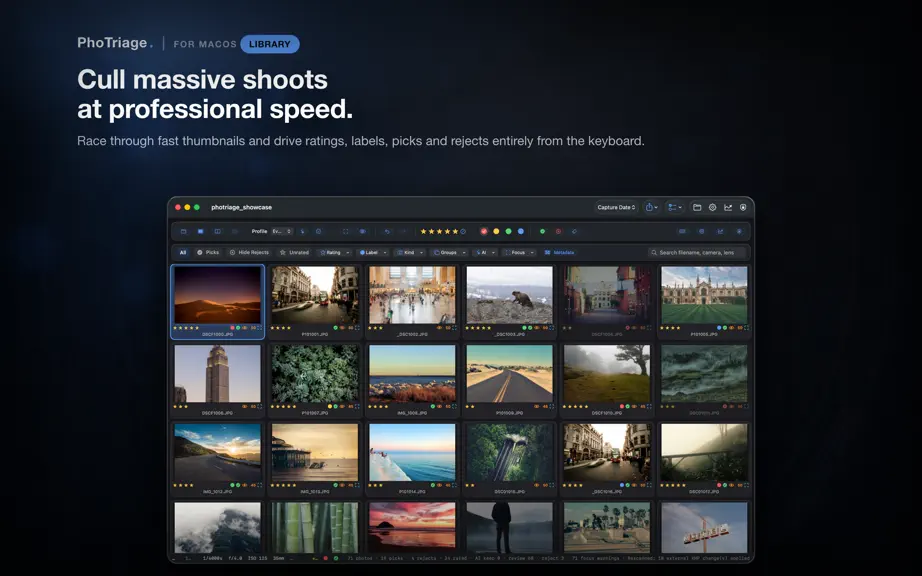The image size is (922, 576).
Task: Select the desert road thumbnail
Action: pyautogui.click(x=509, y=374)
